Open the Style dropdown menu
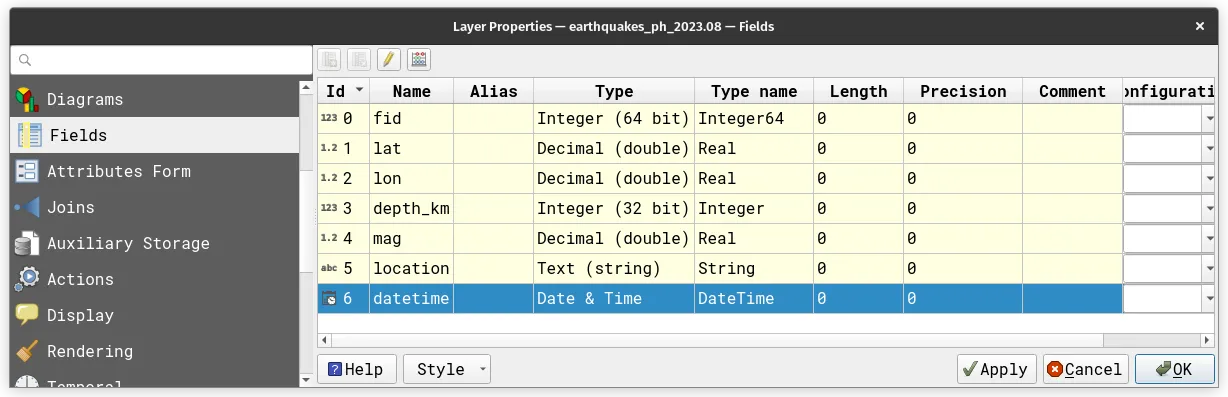Viewport: 1228px width, 397px height. pyautogui.click(x=446, y=369)
